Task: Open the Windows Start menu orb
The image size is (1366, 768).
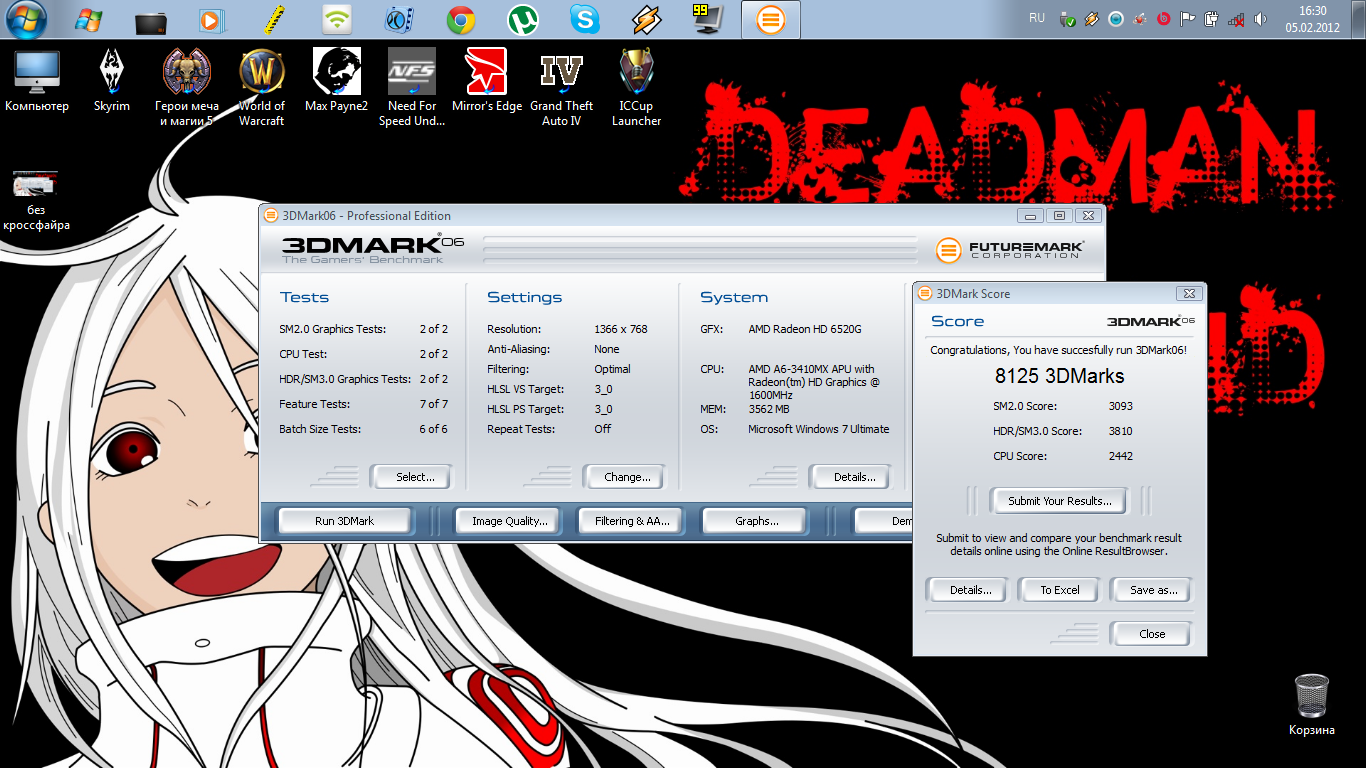Action: 28,19
